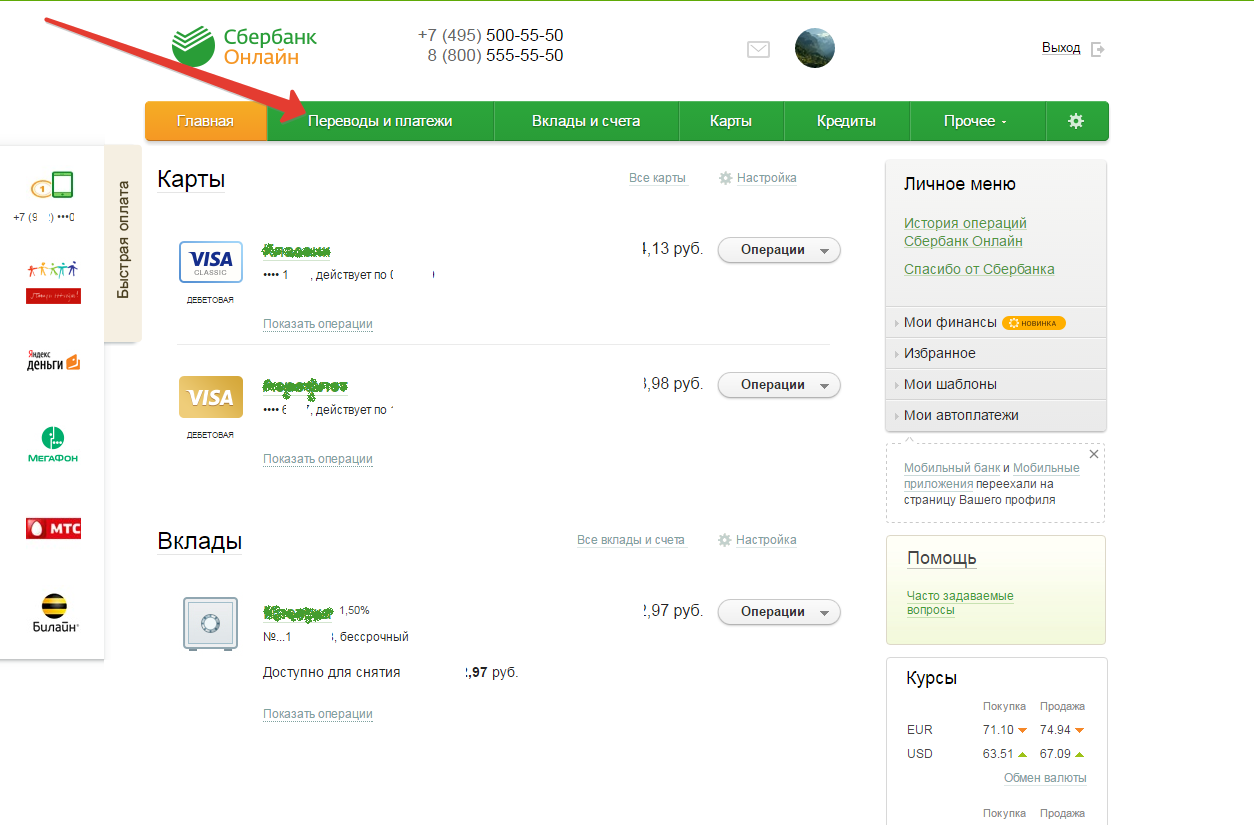Open Часто задаваемые вопросы link

[960, 603]
